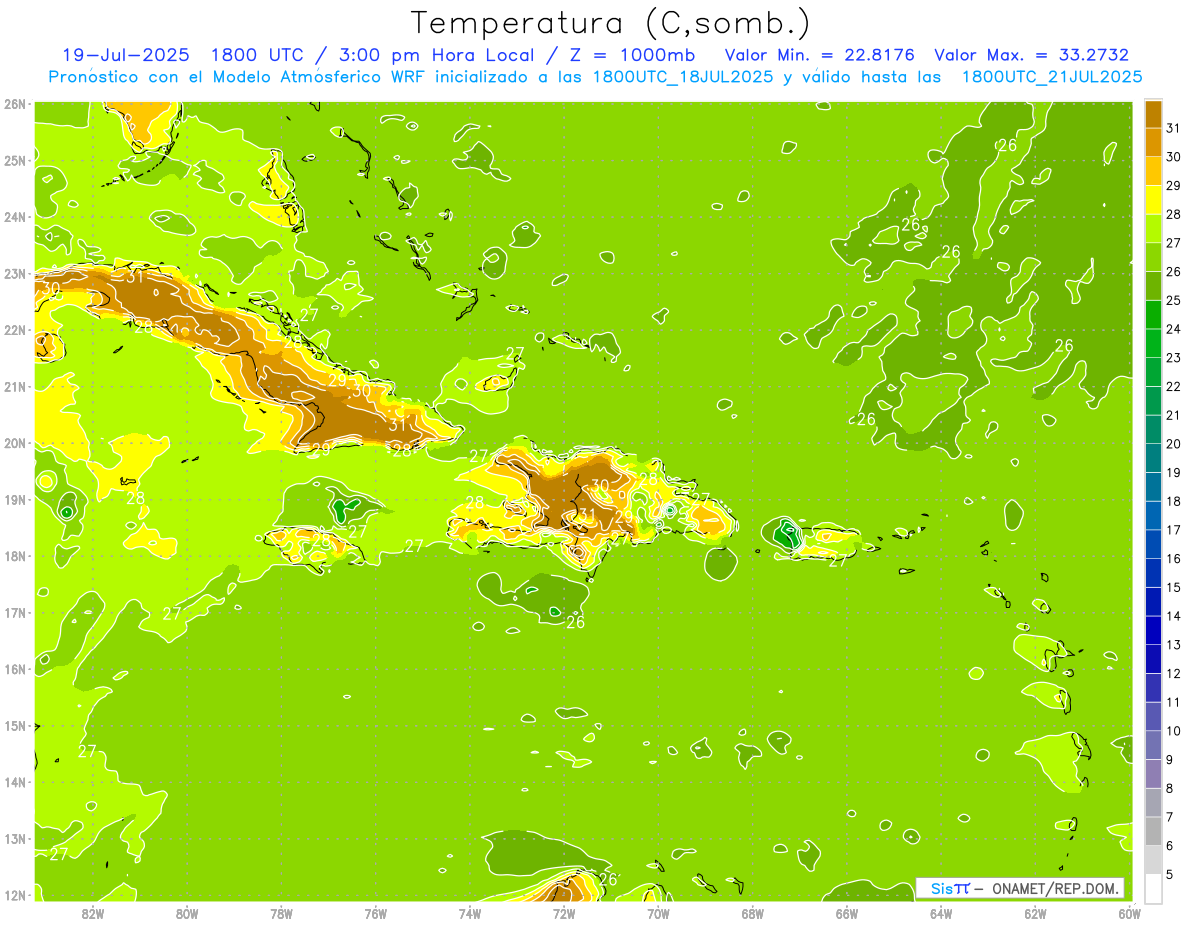Pick the gray segment between 6 and 7
Screen dimensions: 1200x927
pos(1153,831)
